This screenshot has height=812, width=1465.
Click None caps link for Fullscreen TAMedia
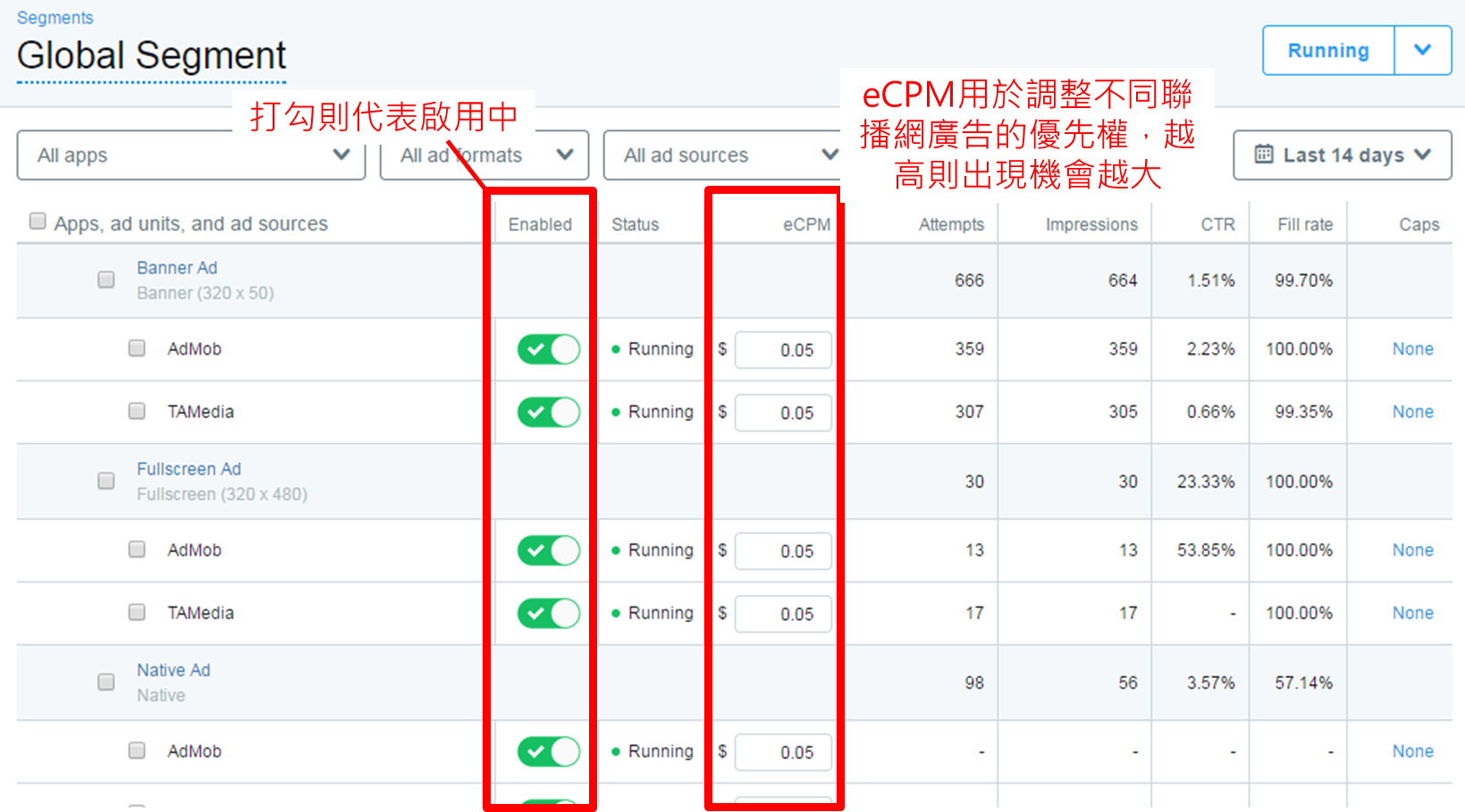(1412, 613)
